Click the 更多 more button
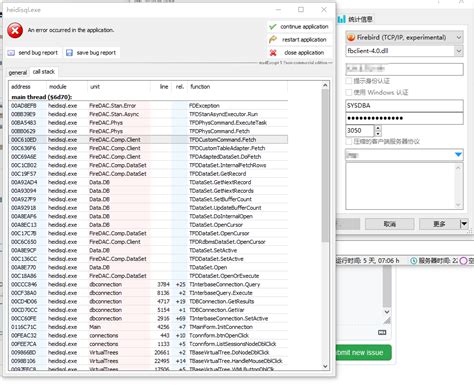This screenshot has height=389, width=474. click(439, 224)
